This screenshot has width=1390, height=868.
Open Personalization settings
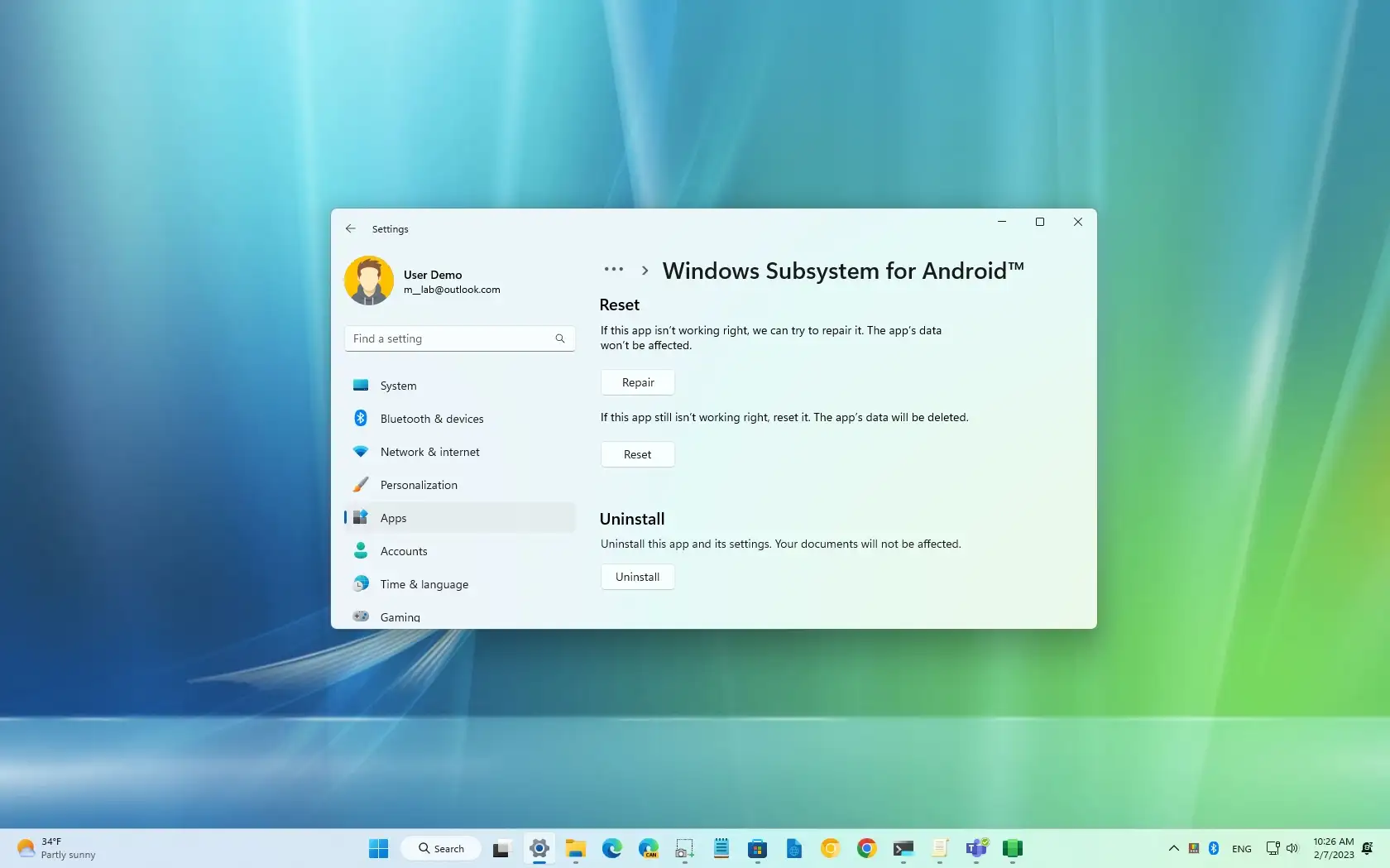419,485
